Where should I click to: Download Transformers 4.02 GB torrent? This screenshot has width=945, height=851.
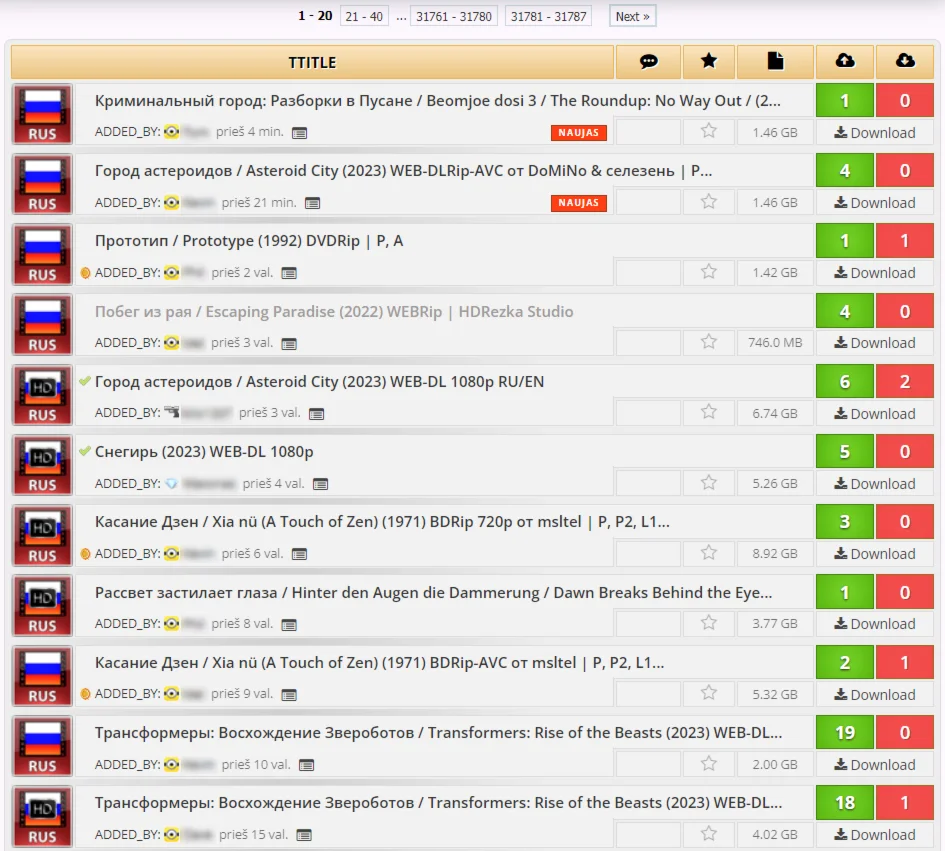874,835
